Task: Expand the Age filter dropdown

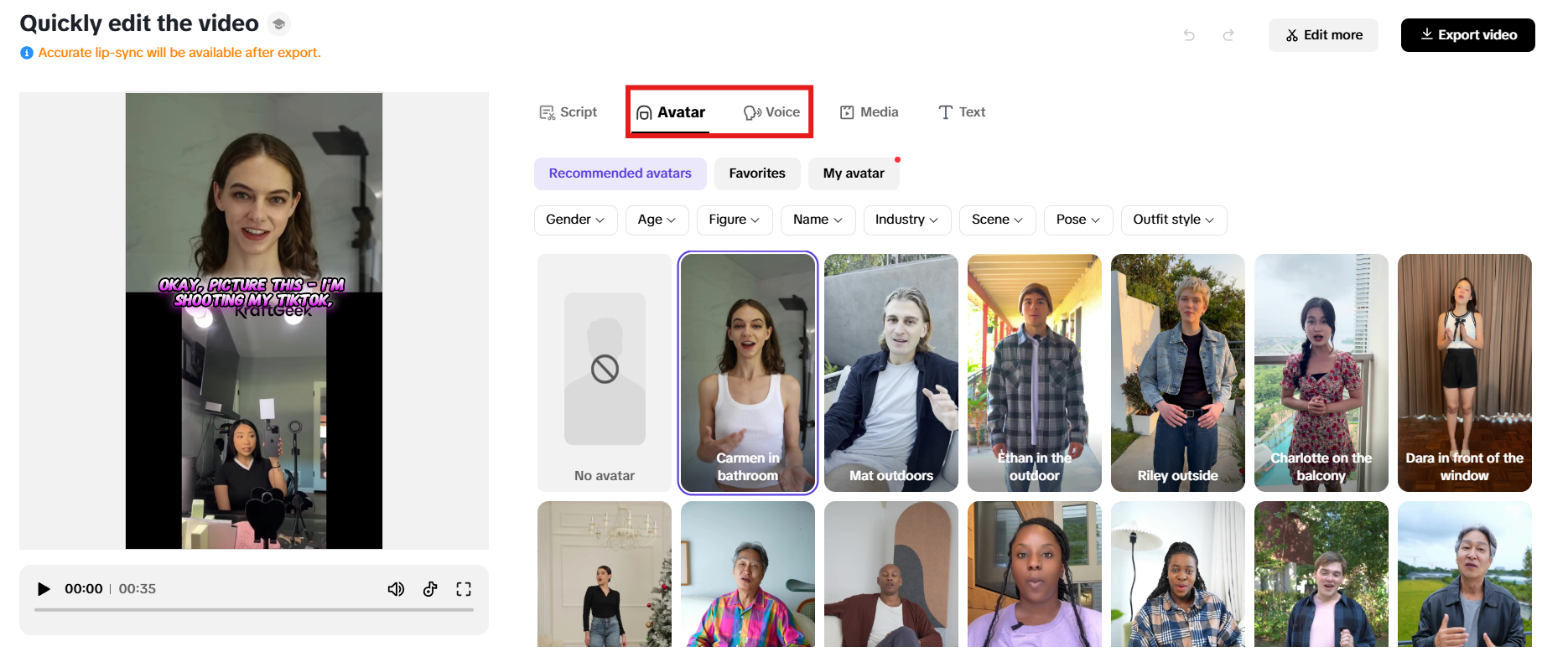Action: tap(657, 220)
